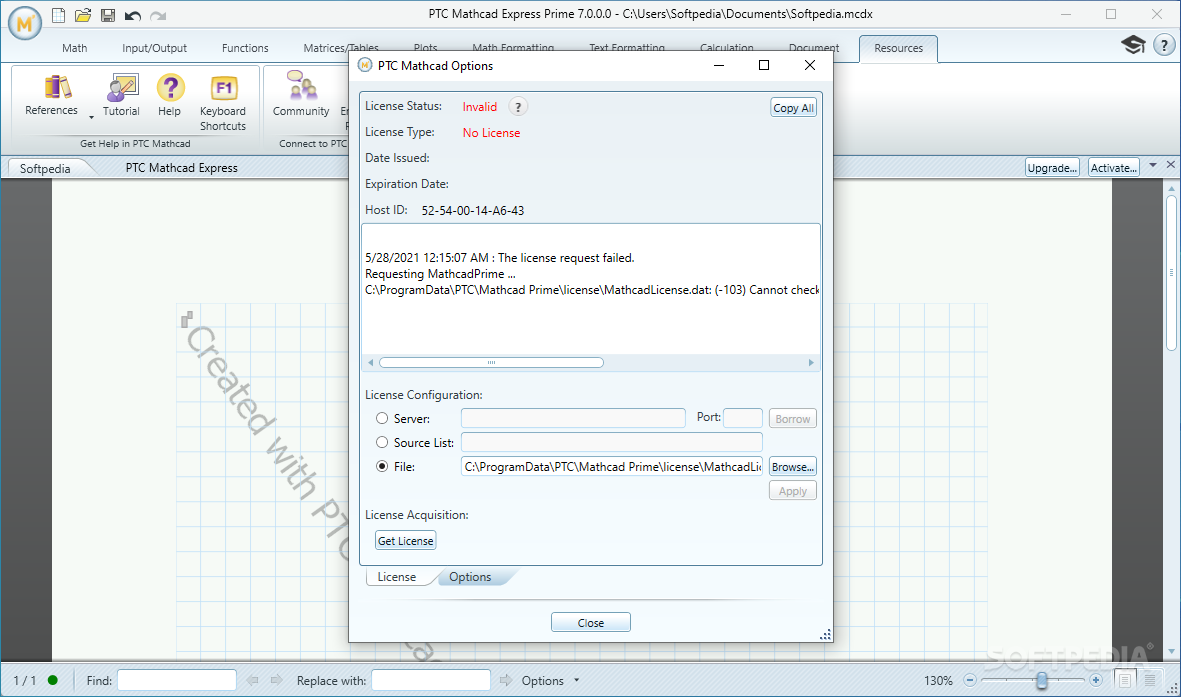Click the Host ID value 52-54-00-14-A6-43
The height and width of the screenshot is (697, 1181).
click(473, 211)
